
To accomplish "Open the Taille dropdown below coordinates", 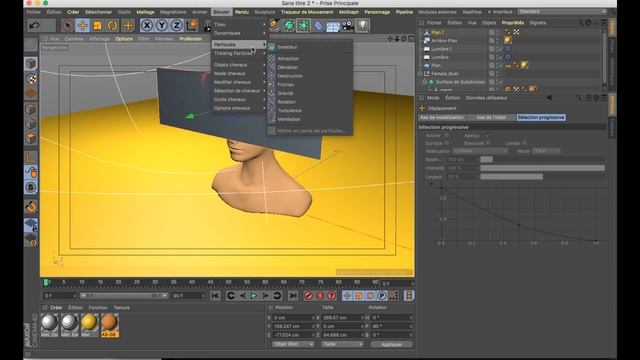I will click(342, 344).
